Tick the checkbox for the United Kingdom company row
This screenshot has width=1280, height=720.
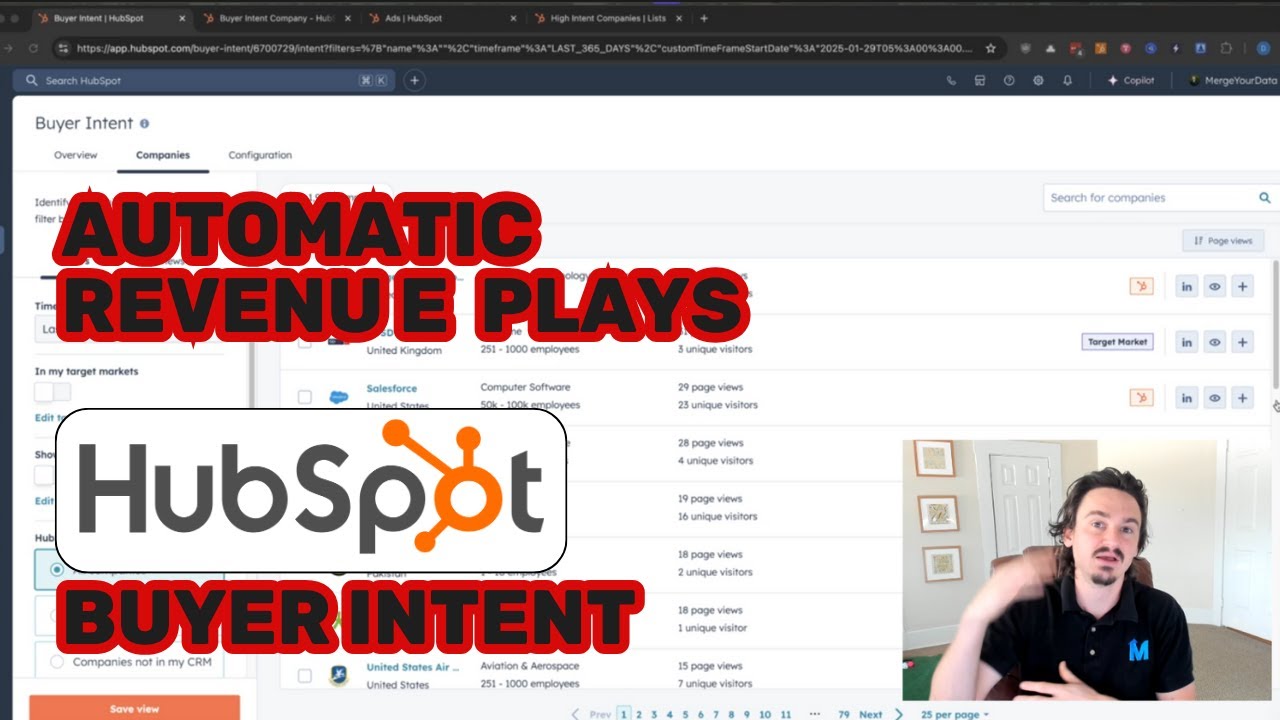click(x=305, y=342)
